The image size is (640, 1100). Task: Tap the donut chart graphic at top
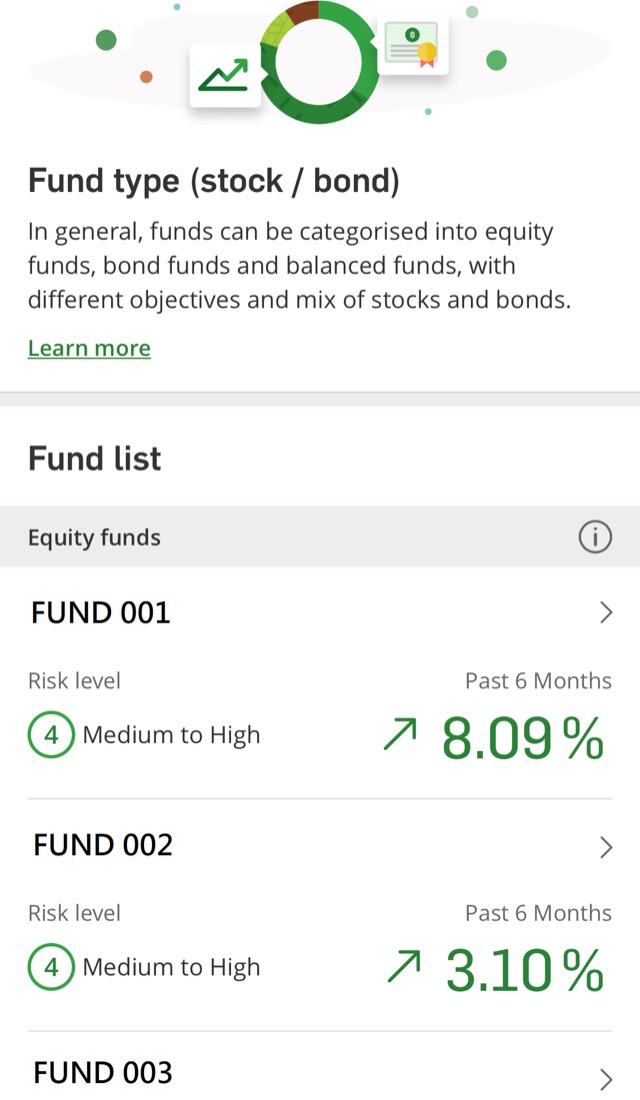click(318, 62)
